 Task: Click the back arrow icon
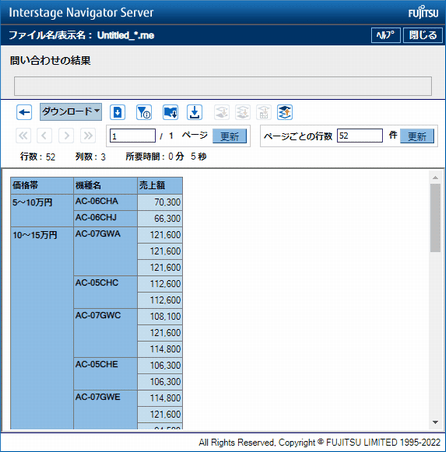pos(24,112)
